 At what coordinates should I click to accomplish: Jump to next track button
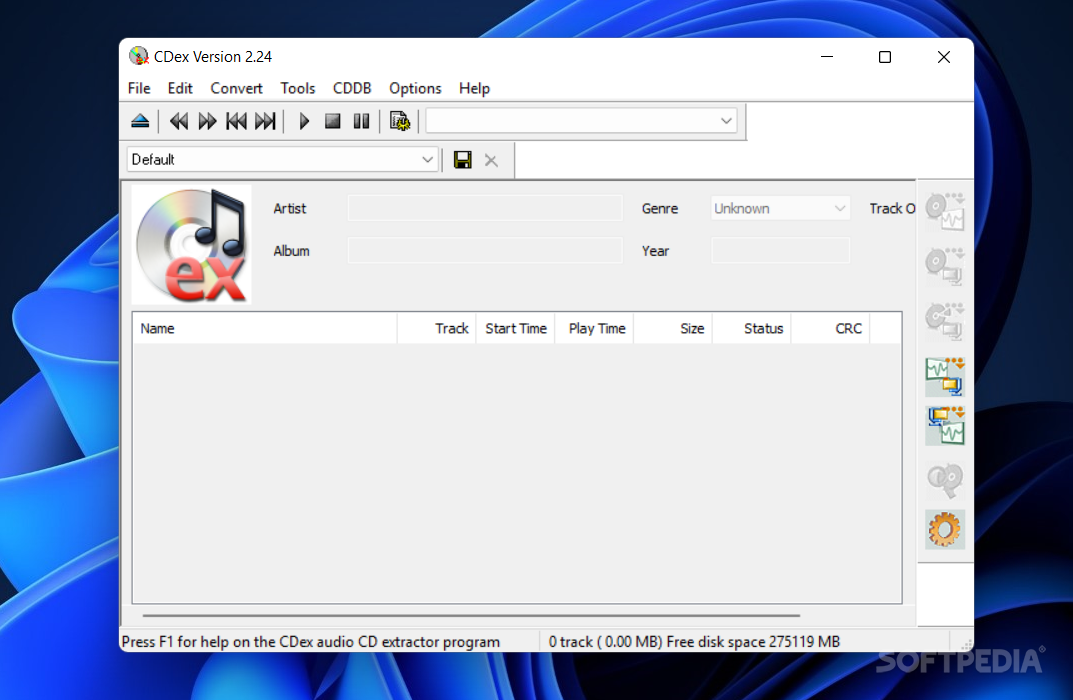coord(265,121)
